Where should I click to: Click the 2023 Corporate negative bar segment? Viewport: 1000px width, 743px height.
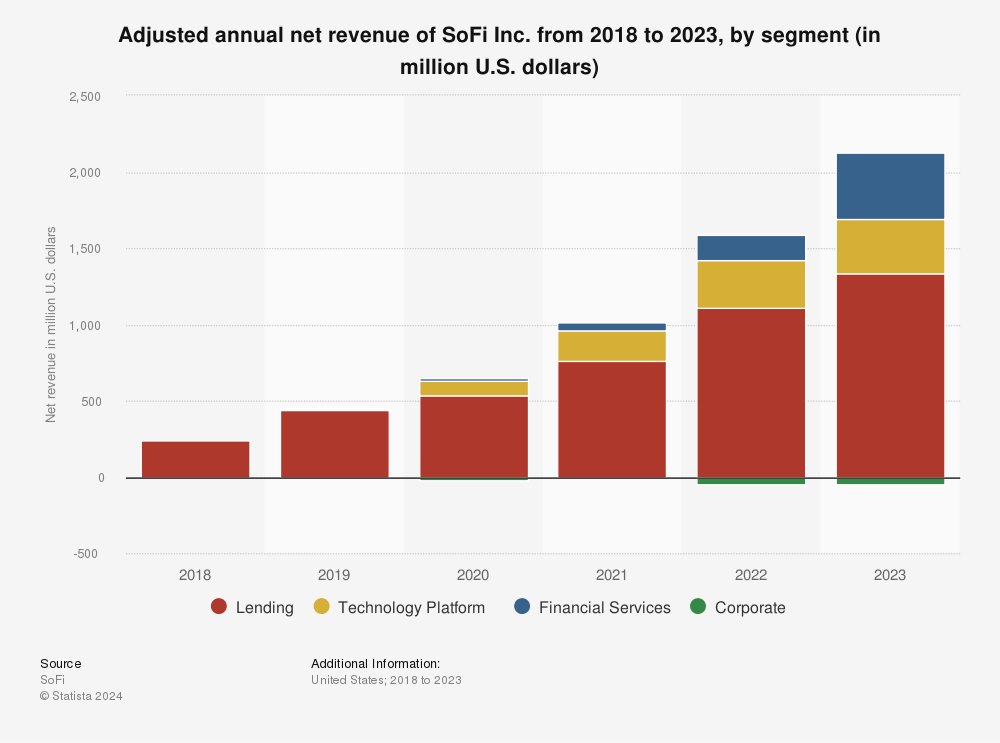click(890, 481)
